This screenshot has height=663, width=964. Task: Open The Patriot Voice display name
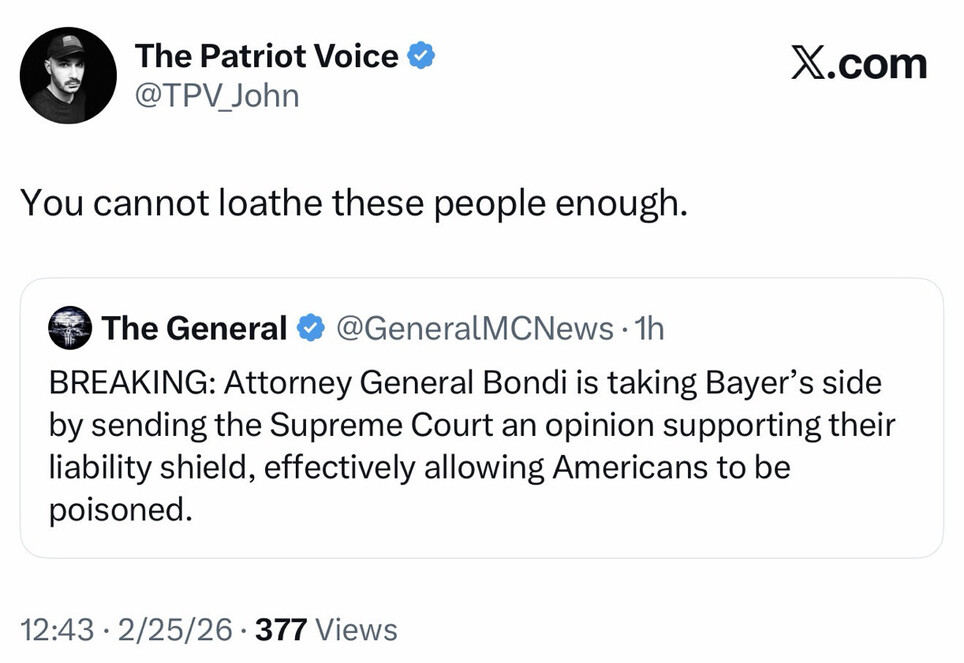pos(266,56)
